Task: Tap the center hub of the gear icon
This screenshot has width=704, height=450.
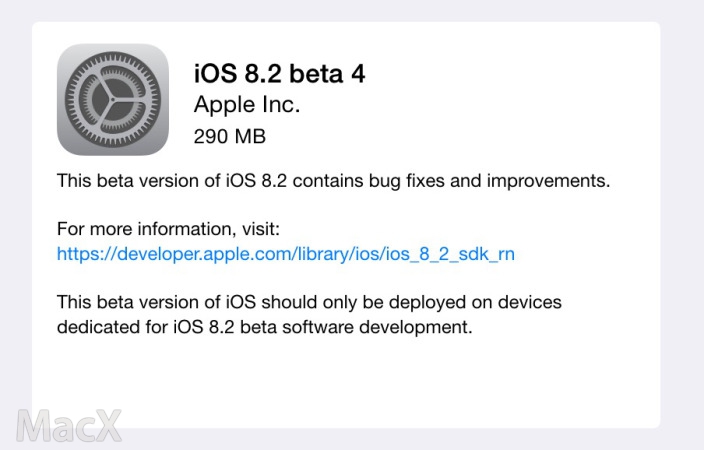Action: point(112,100)
